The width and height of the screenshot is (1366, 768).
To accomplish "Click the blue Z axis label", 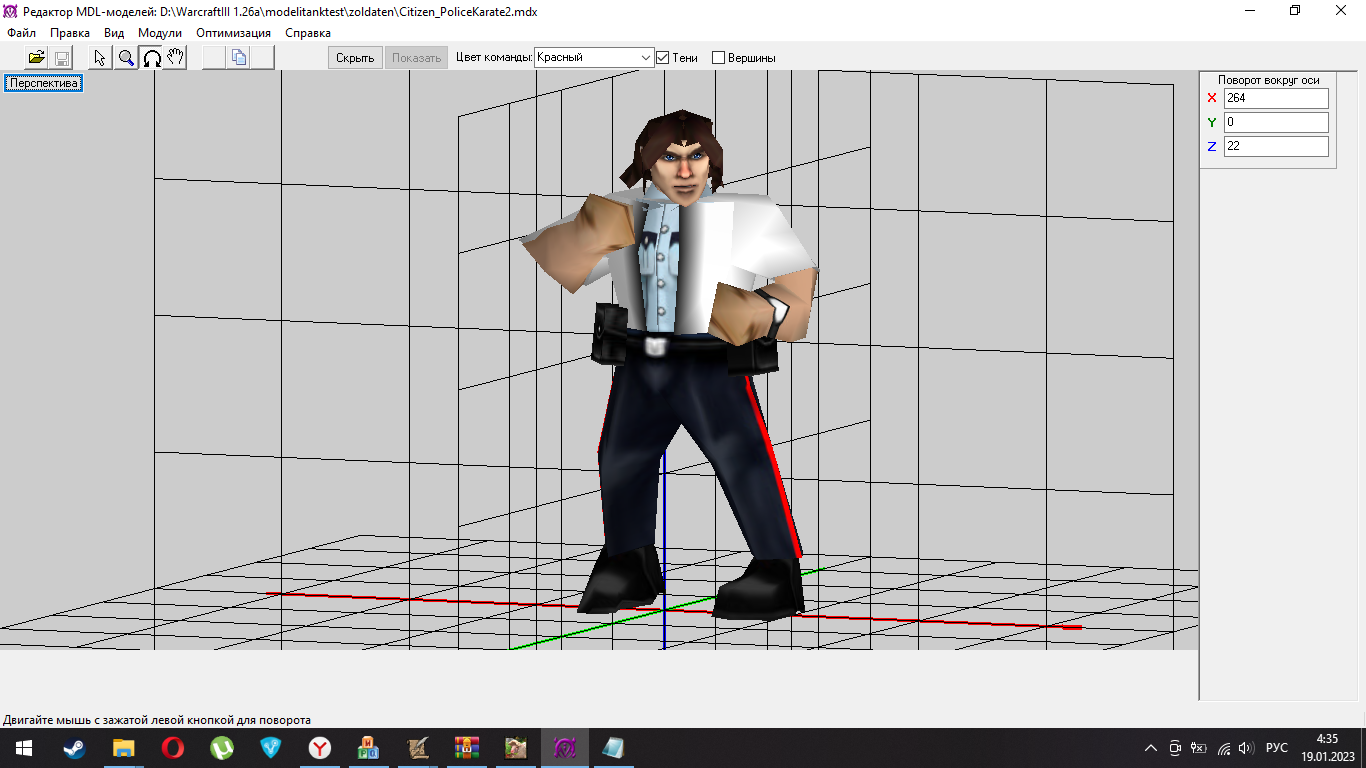I will (x=1212, y=146).
